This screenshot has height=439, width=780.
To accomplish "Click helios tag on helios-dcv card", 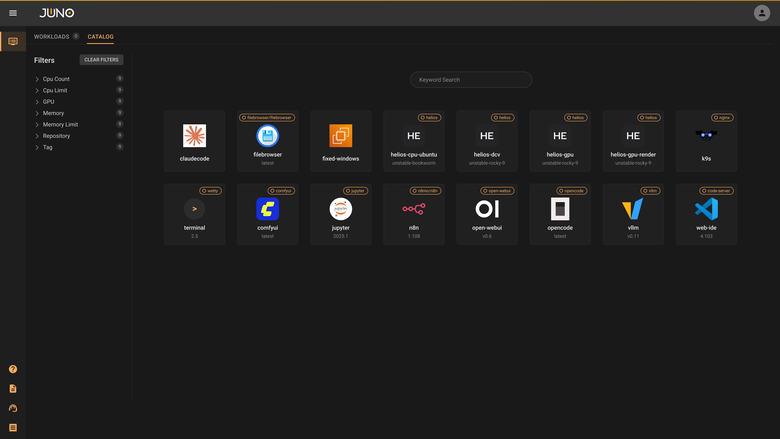I will [x=502, y=118].
